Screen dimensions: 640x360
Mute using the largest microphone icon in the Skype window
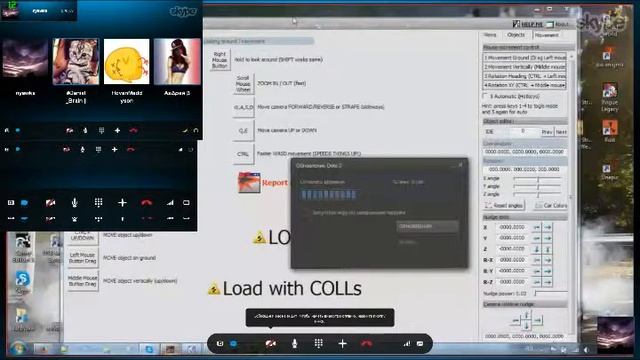[x=74, y=202]
